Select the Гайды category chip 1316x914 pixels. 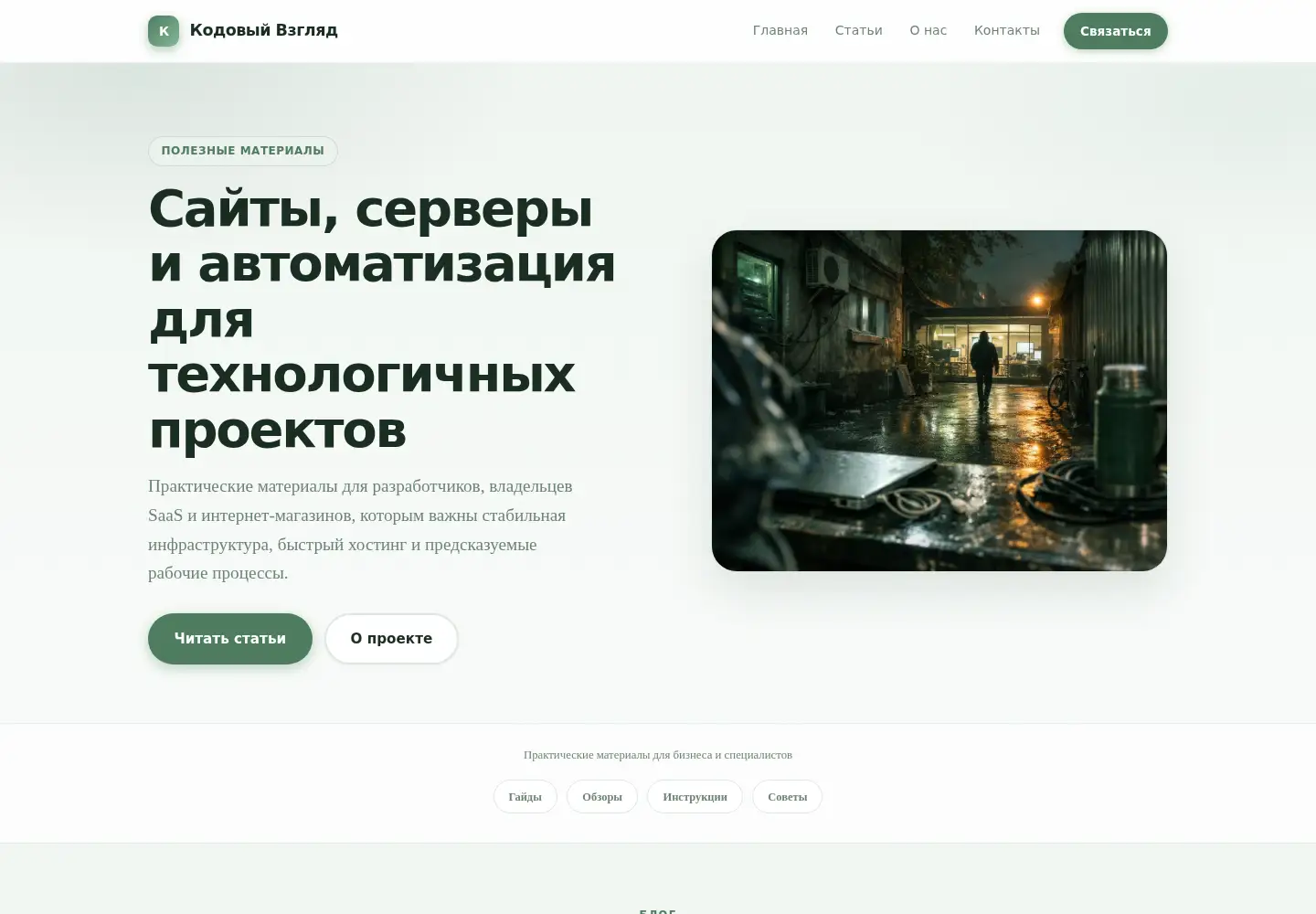pyautogui.click(x=525, y=797)
